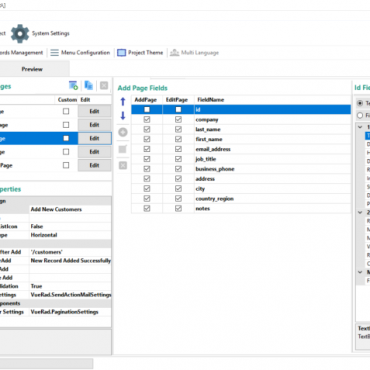Open Project Theme
Viewport: 370px width, 370px height.
[140, 53]
